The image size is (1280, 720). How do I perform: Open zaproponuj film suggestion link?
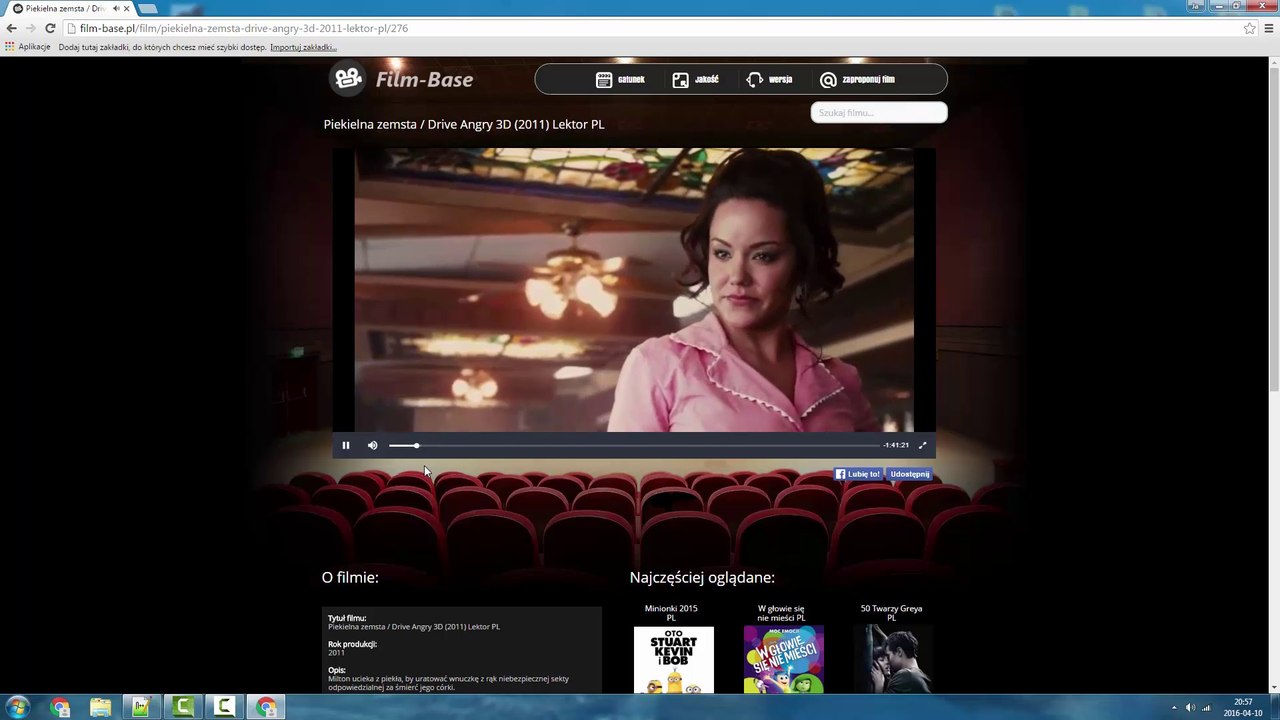857,79
